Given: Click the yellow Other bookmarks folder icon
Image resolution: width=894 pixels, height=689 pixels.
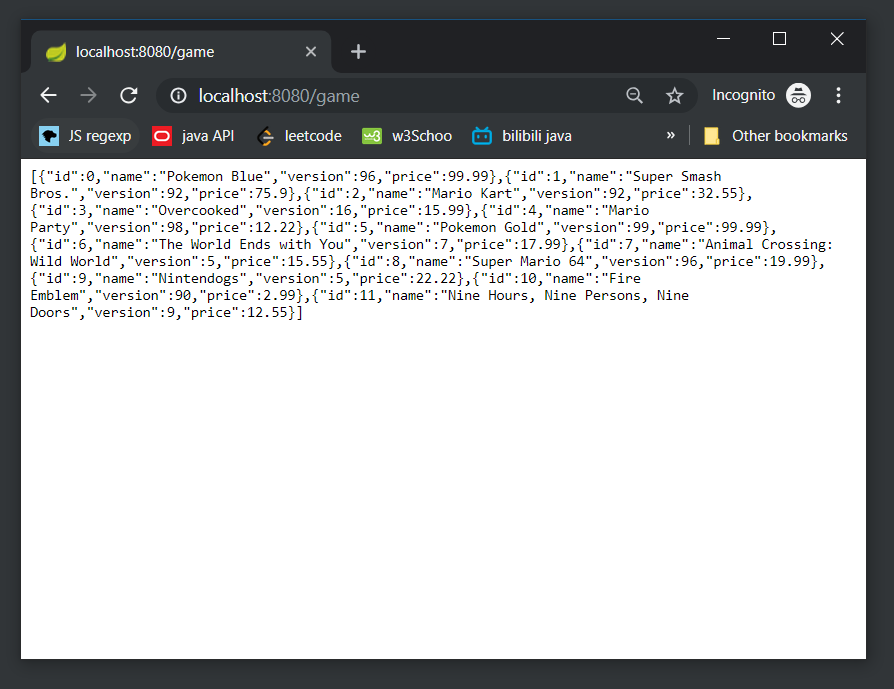Looking at the screenshot, I should click(712, 136).
